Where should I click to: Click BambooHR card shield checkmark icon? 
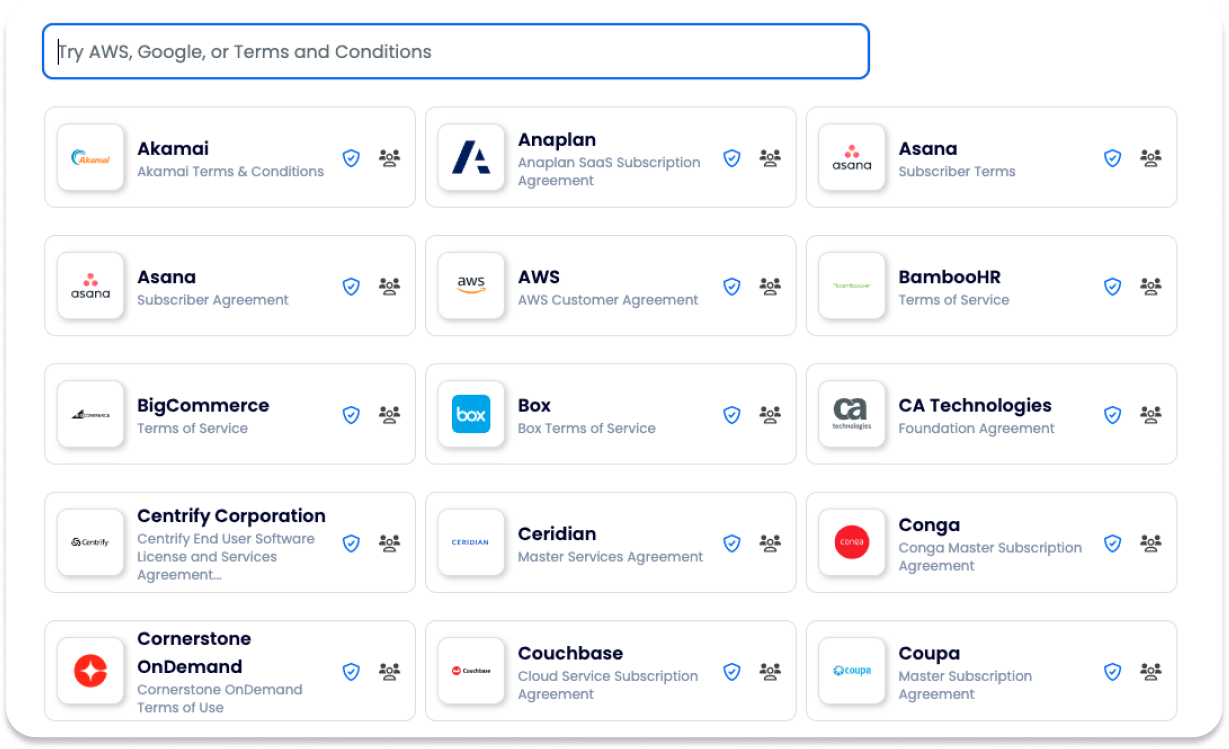point(1112,286)
